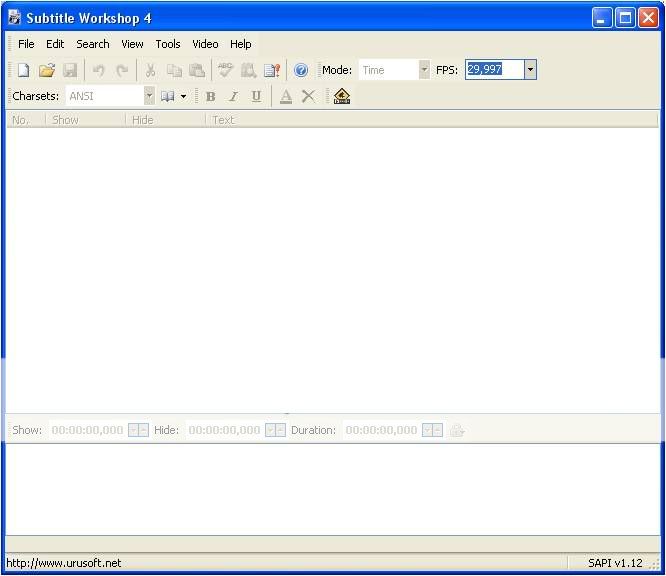Toggle Underline formatting
This screenshot has height=576, width=666.
[x=256, y=96]
